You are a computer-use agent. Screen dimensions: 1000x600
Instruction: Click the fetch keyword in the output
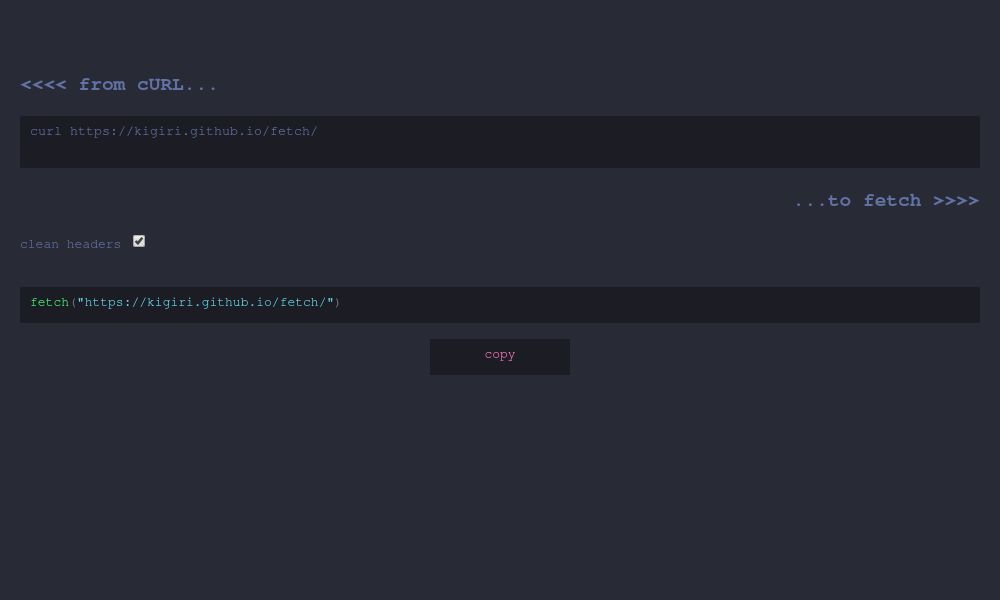pyautogui.click(x=49, y=303)
